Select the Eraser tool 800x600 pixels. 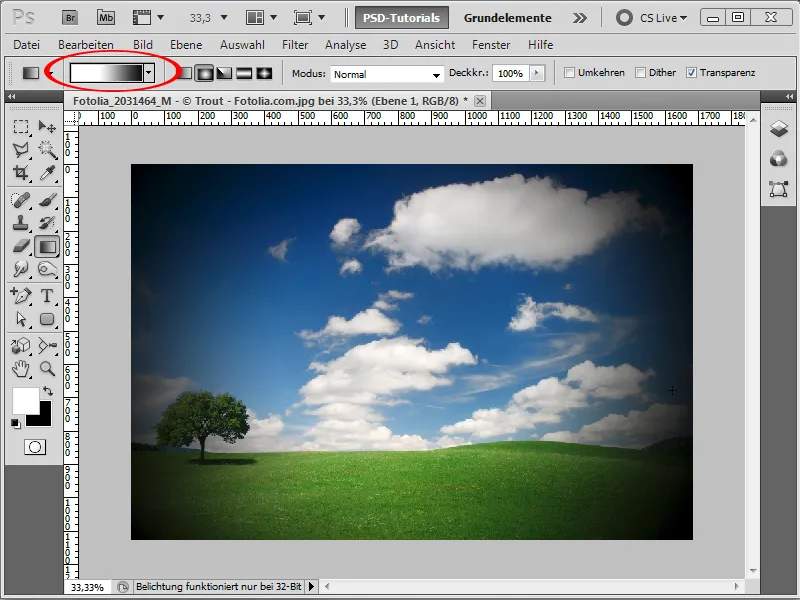coord(21,246)
